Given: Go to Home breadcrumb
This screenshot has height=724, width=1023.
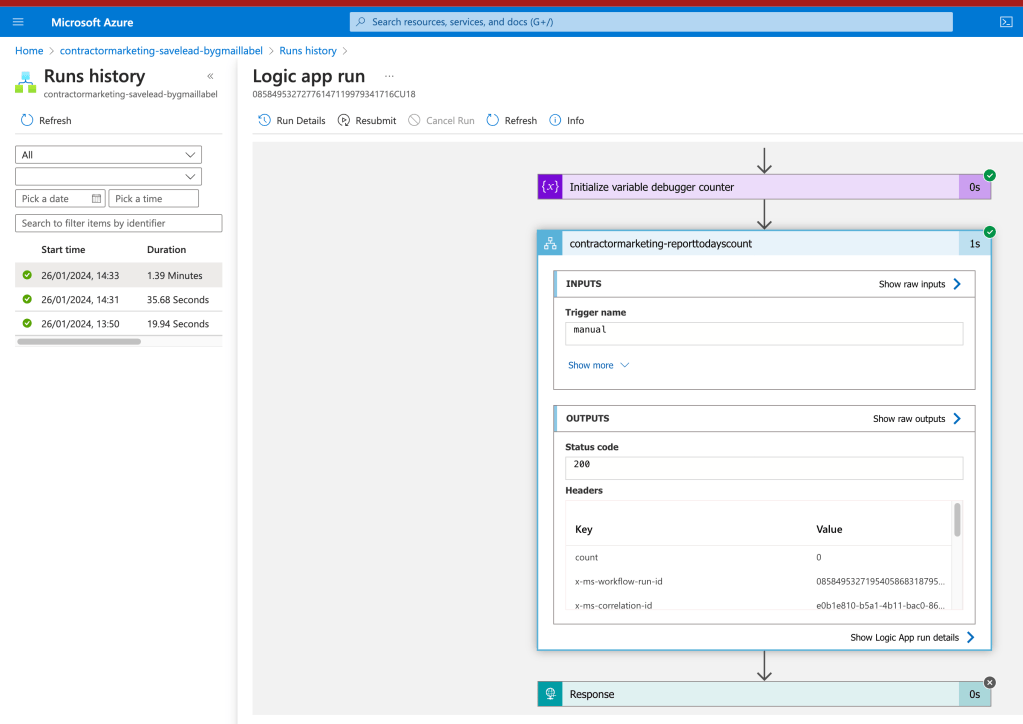Looking at the screenshot, I should pos(29,50).
